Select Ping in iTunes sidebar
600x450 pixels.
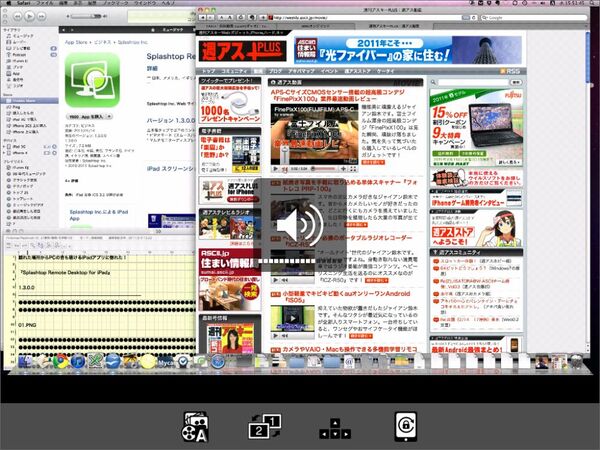[16, 107]
